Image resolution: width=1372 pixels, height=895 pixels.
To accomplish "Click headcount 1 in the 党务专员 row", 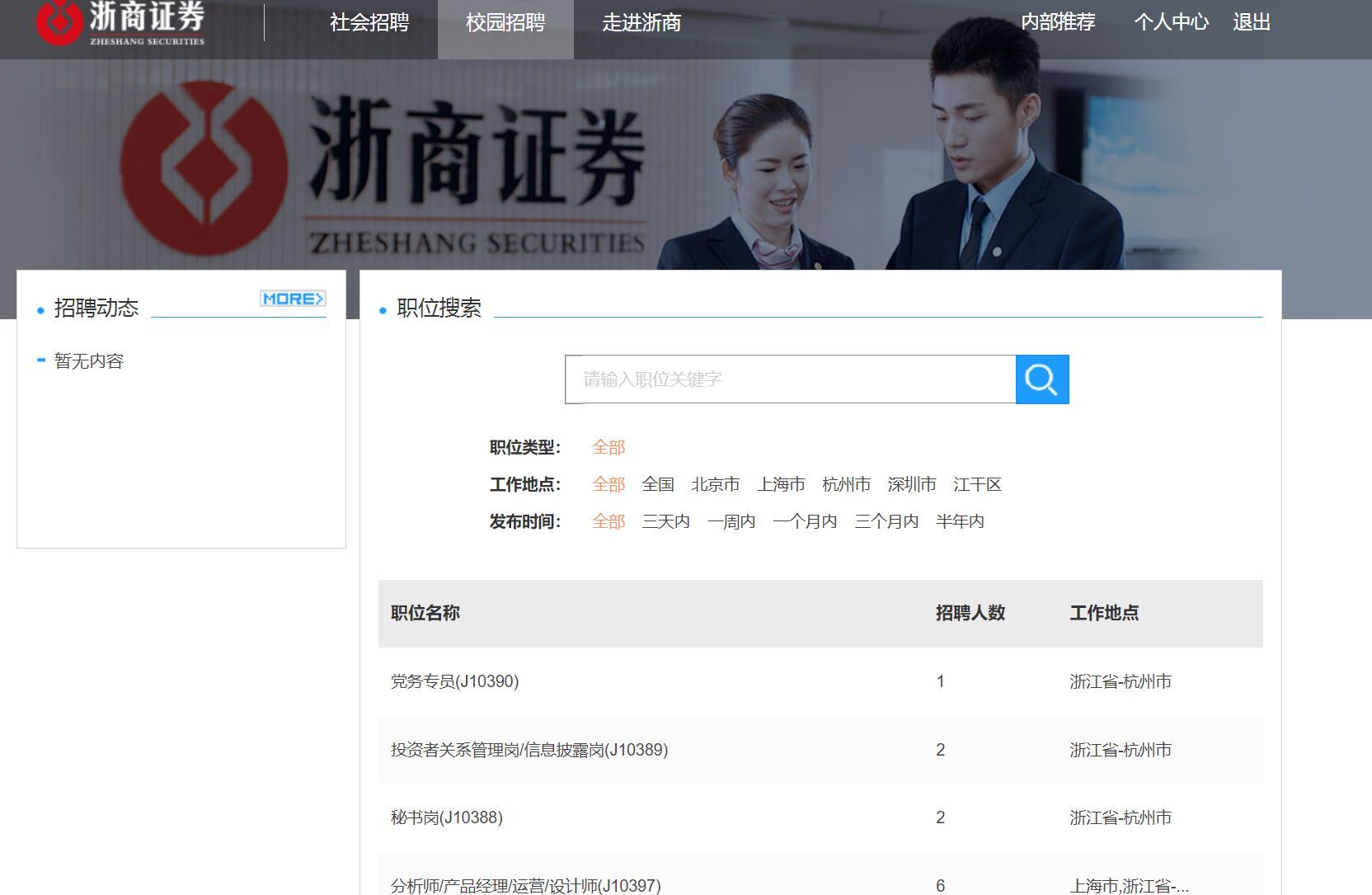I will click(x=940, y=681).
